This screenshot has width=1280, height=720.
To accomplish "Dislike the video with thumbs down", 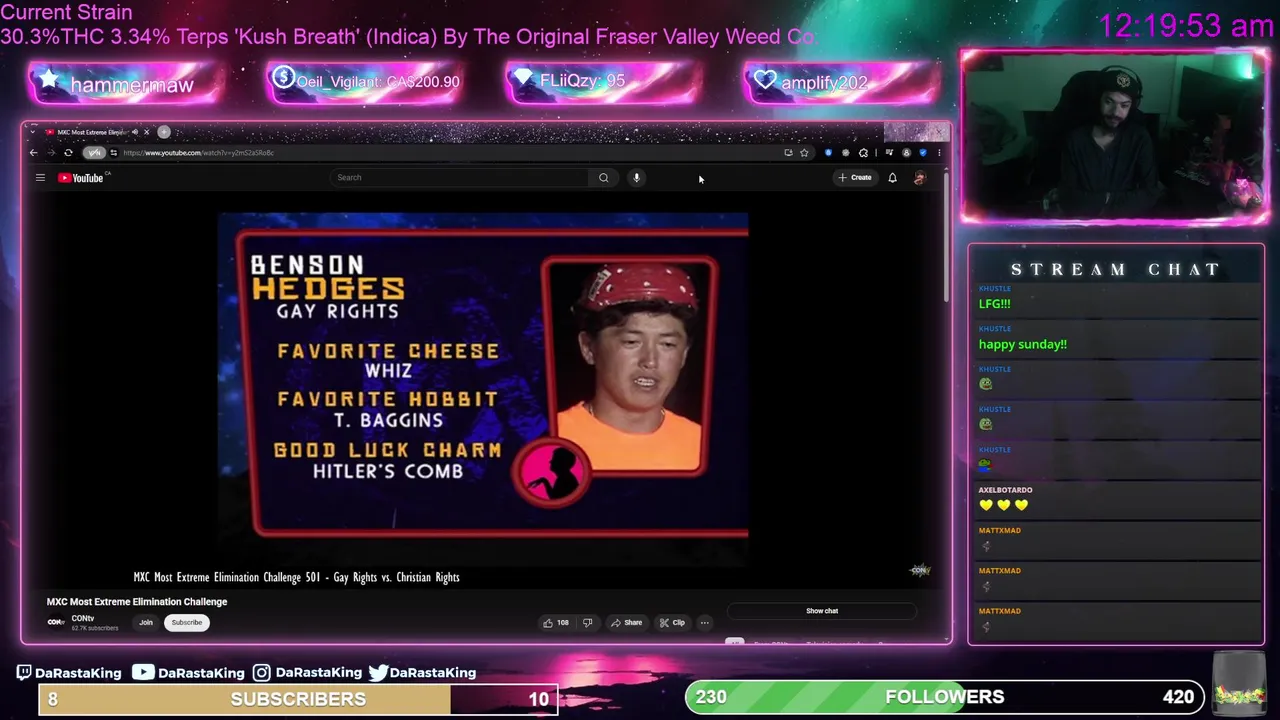I will pyautogui.click(x=587, y=623).
